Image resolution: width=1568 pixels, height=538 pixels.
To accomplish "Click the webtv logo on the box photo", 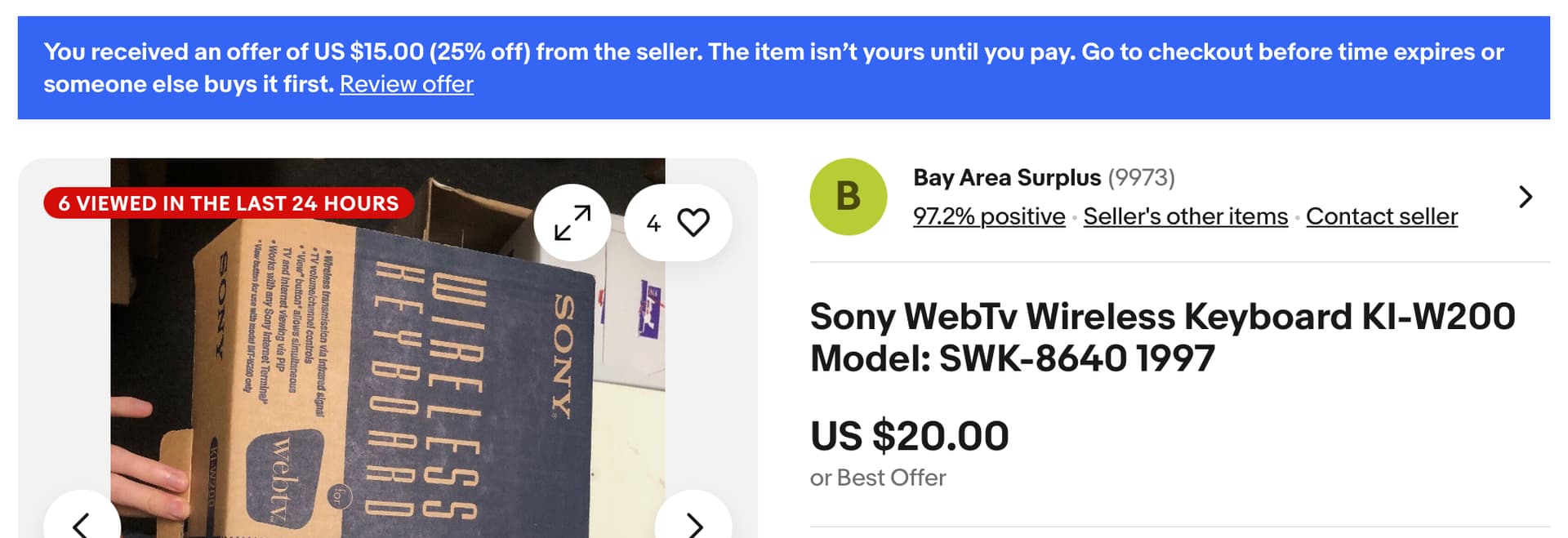I will (x=283, y=475).
